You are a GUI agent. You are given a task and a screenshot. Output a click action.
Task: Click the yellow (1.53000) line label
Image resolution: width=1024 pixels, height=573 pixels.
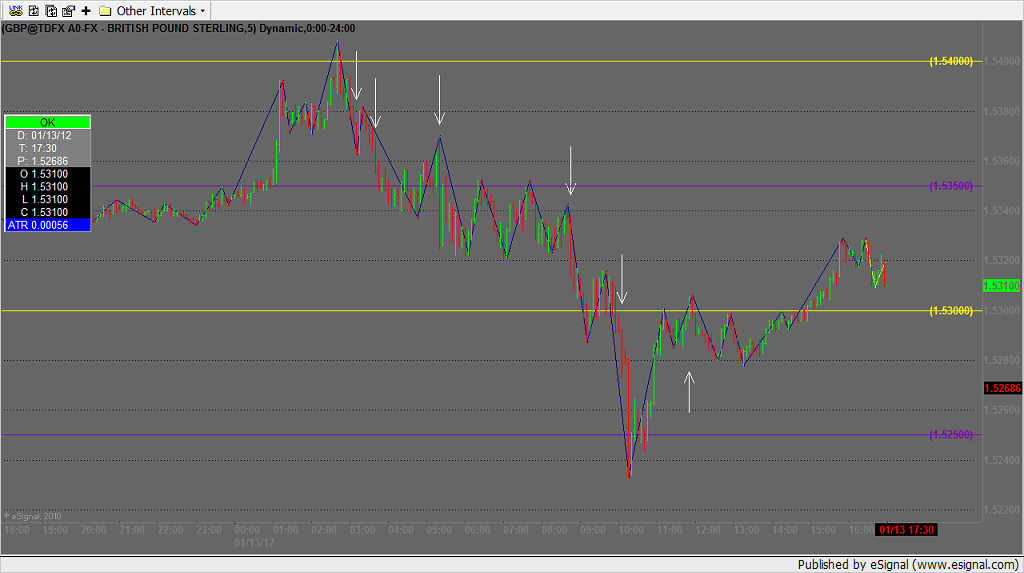[951, 310]
